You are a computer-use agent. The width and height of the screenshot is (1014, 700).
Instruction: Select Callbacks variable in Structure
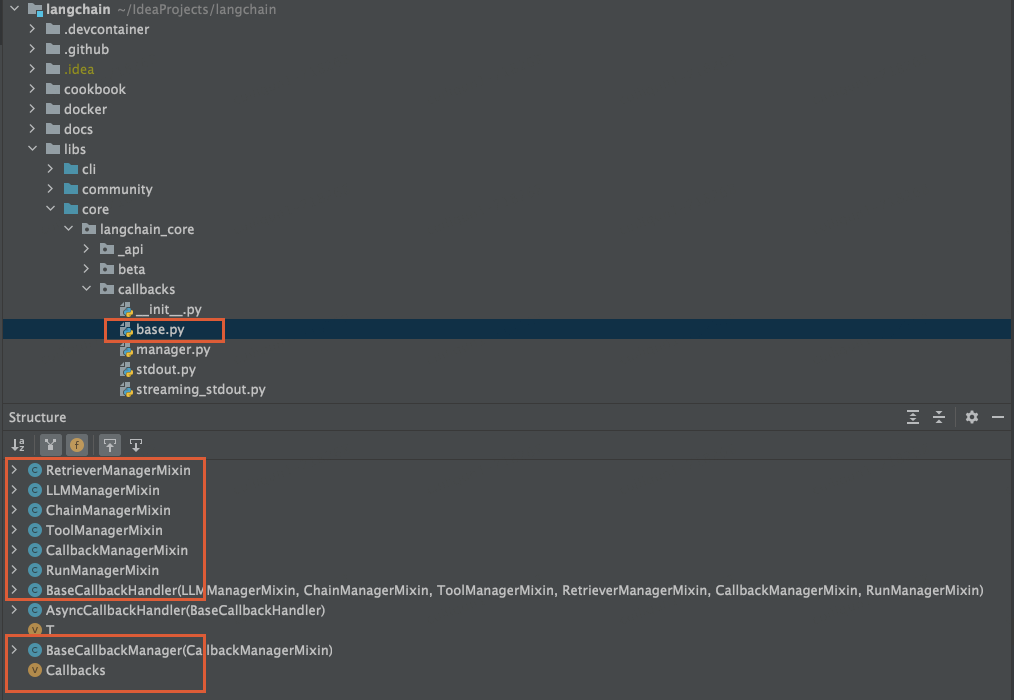[x=76, y=670]
